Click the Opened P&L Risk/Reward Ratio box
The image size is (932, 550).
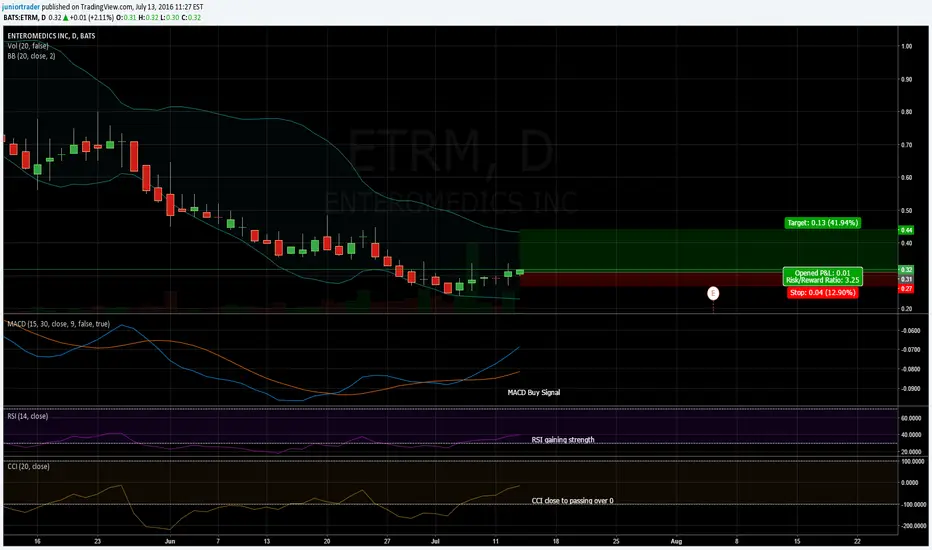pyautogui.click(x=823, y=276)
